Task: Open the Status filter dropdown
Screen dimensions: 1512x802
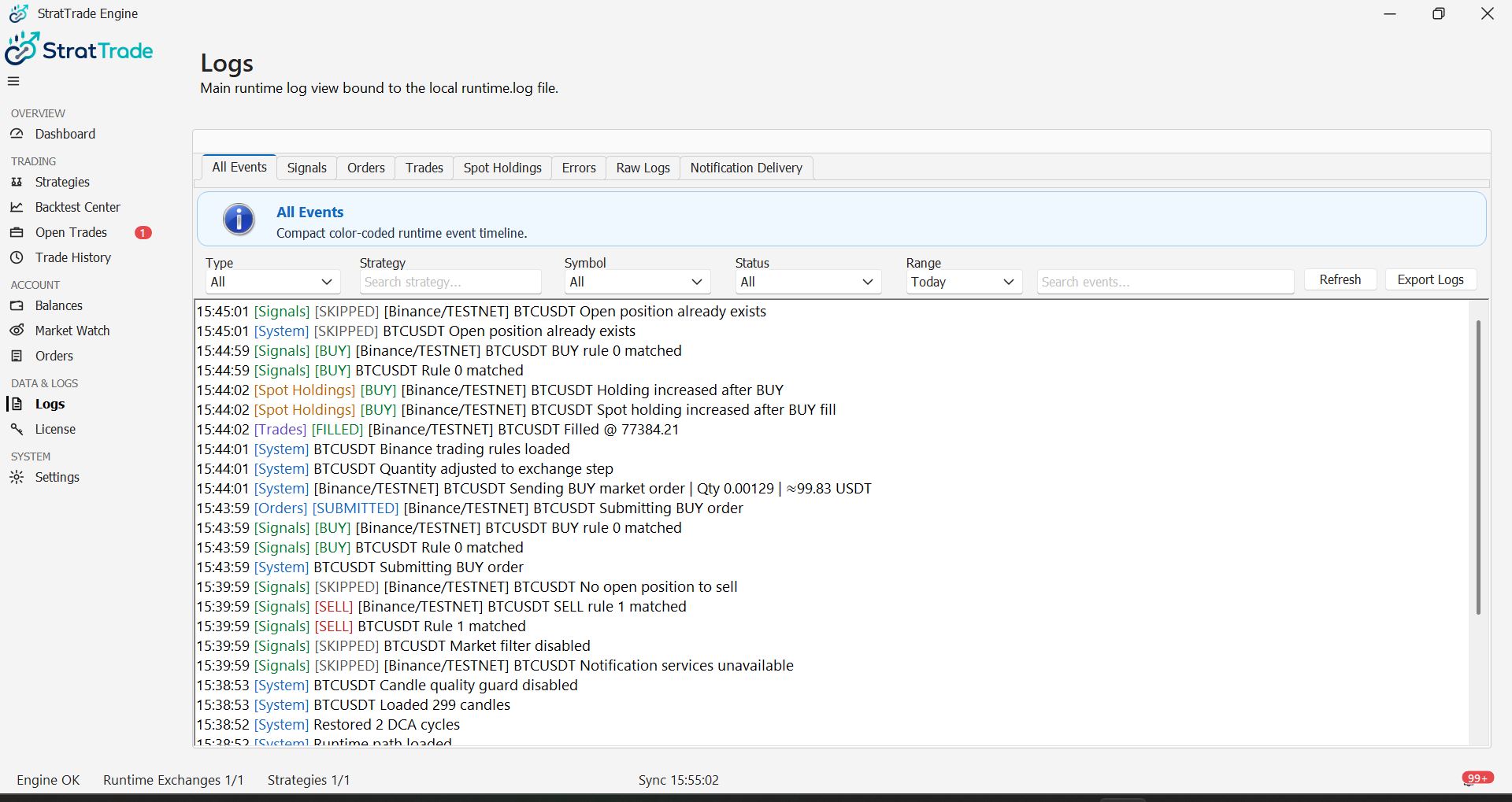Action: (x=808, y=282)
